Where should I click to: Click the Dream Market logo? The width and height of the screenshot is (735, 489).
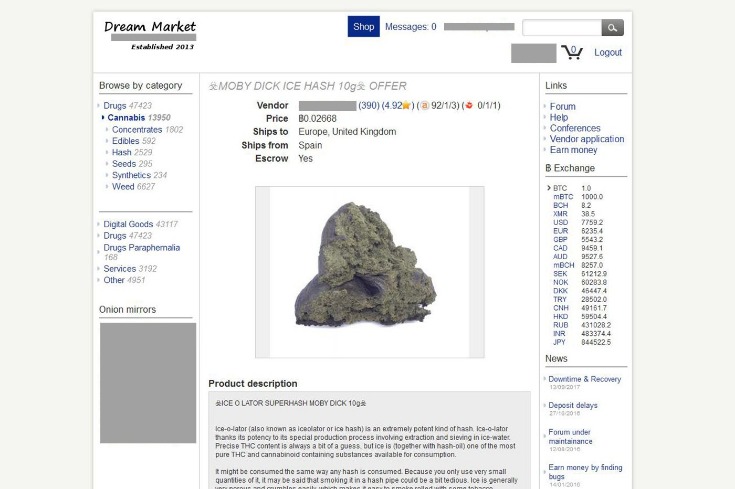click(150, 34)
